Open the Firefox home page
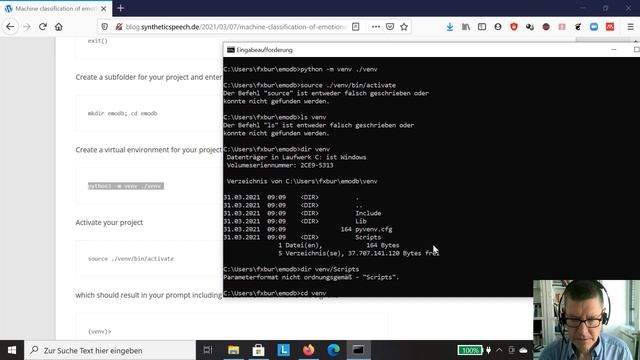The width and height of the screenshot is (640, 360). point(59,27)
